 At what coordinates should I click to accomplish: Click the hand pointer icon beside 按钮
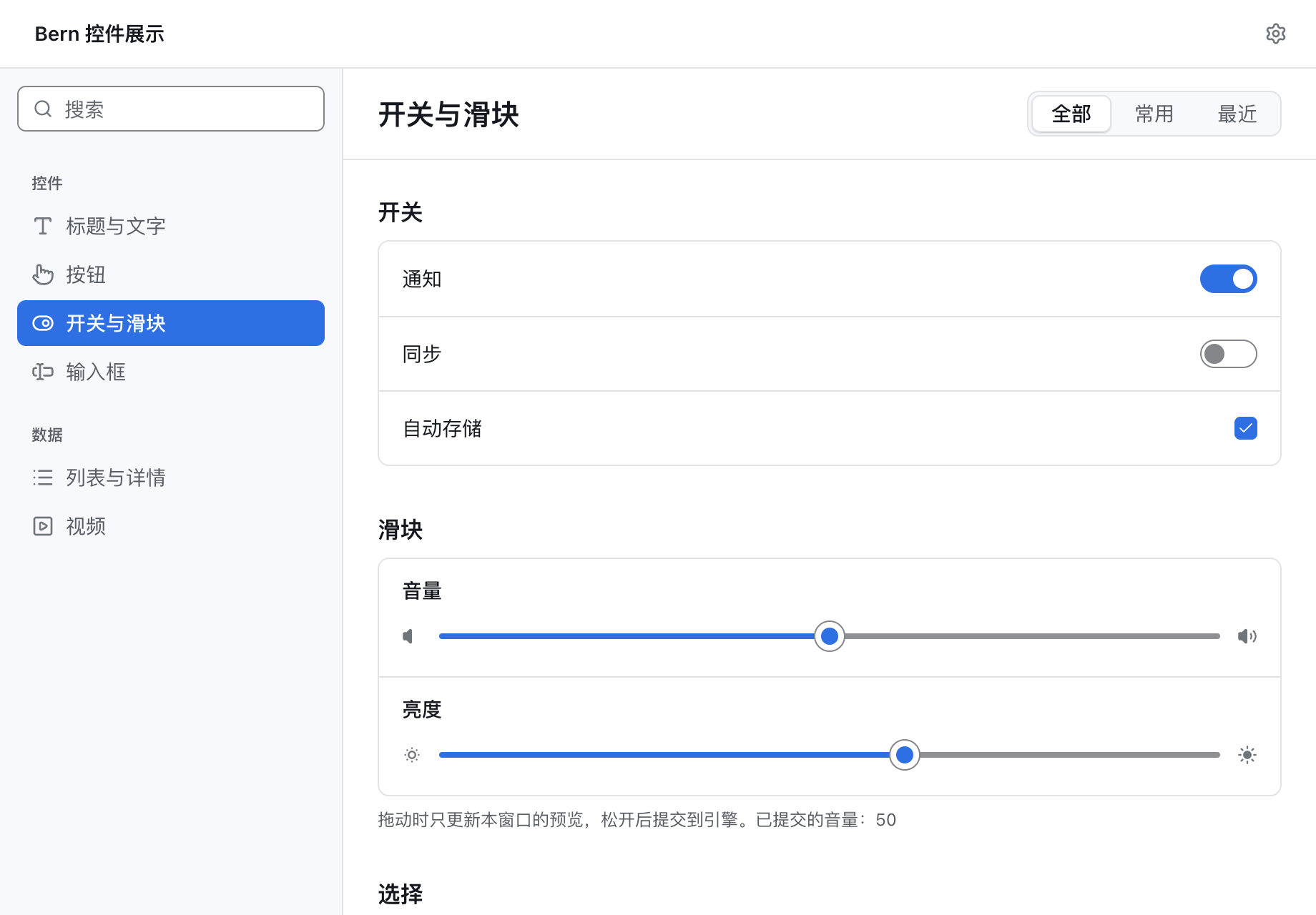point(43,274)
